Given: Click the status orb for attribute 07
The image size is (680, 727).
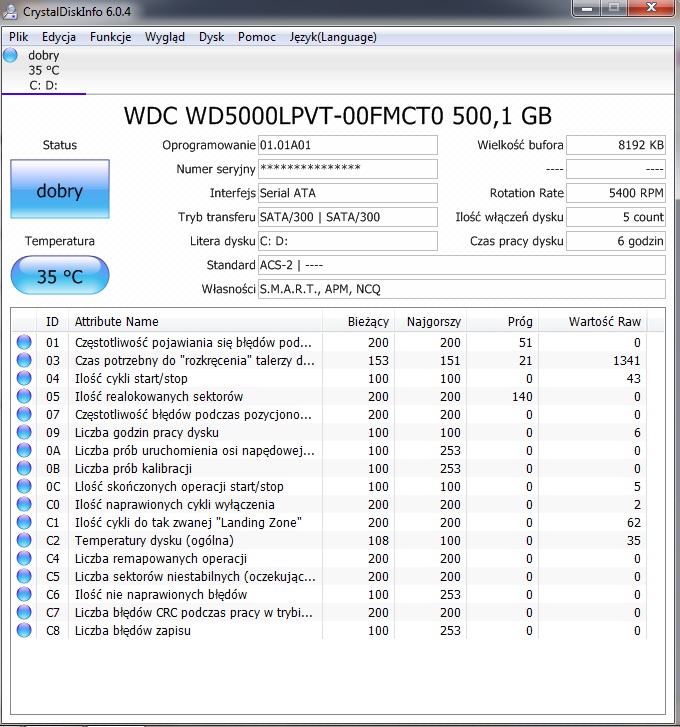Looking at the screenshot, I should click(x=24, y=414).
